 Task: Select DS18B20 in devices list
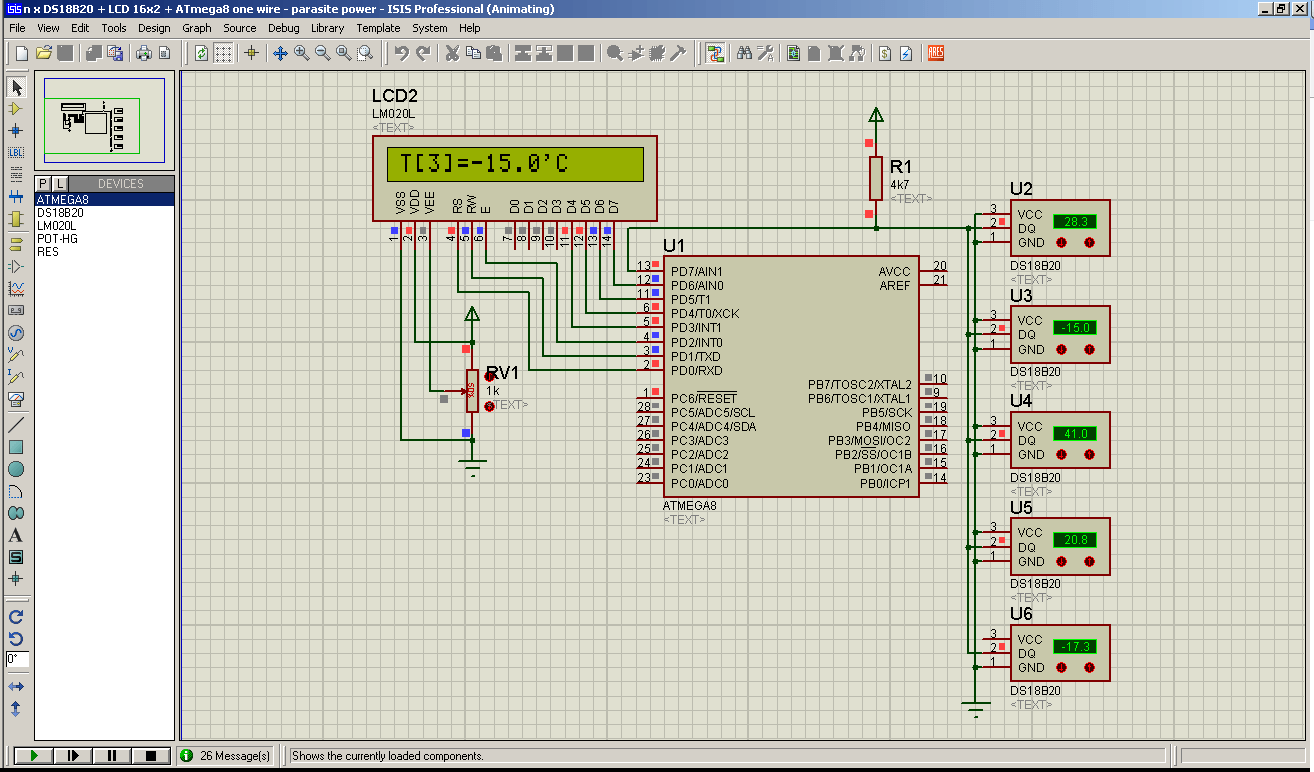pos(60,213)
